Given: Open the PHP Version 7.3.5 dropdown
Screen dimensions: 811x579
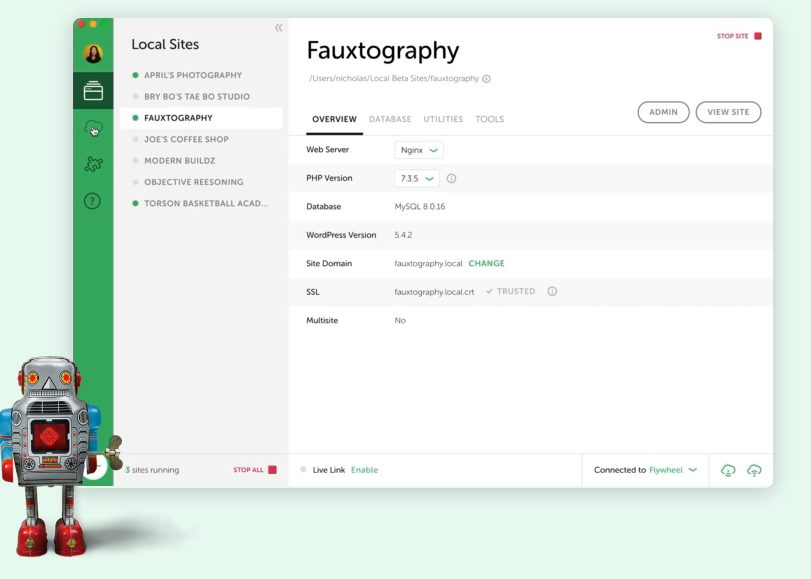Looking at the screenshot, I should point(417,179).
